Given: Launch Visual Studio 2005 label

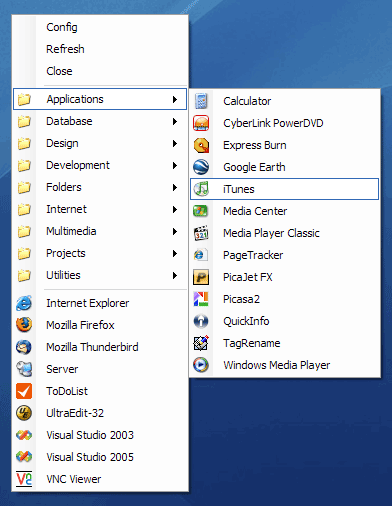Looking at the screenshot, I should click(x=90, y=457).
